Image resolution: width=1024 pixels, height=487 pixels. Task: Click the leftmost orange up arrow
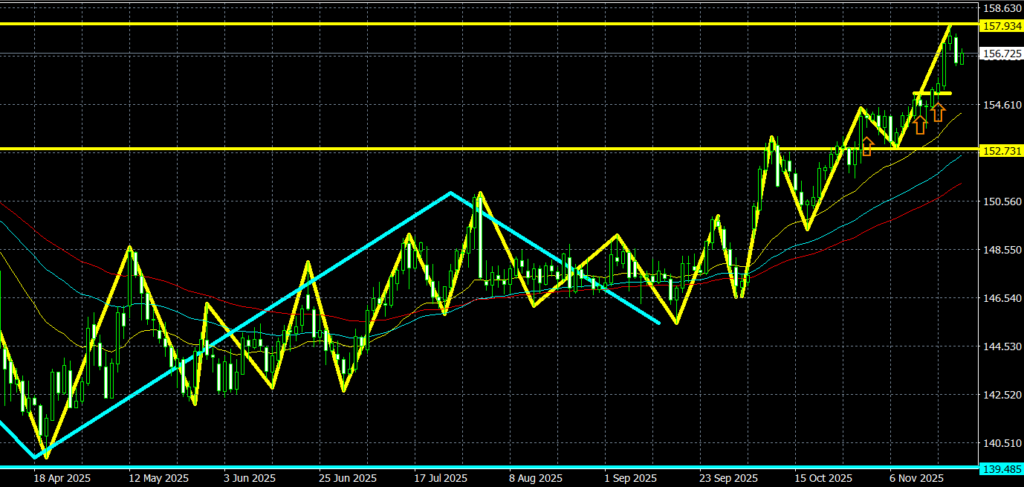click(x=867, y=147)
